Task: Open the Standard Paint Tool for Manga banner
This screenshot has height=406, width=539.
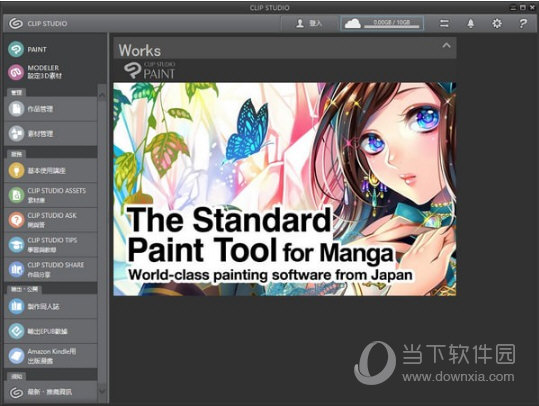Action: [285, 189]
